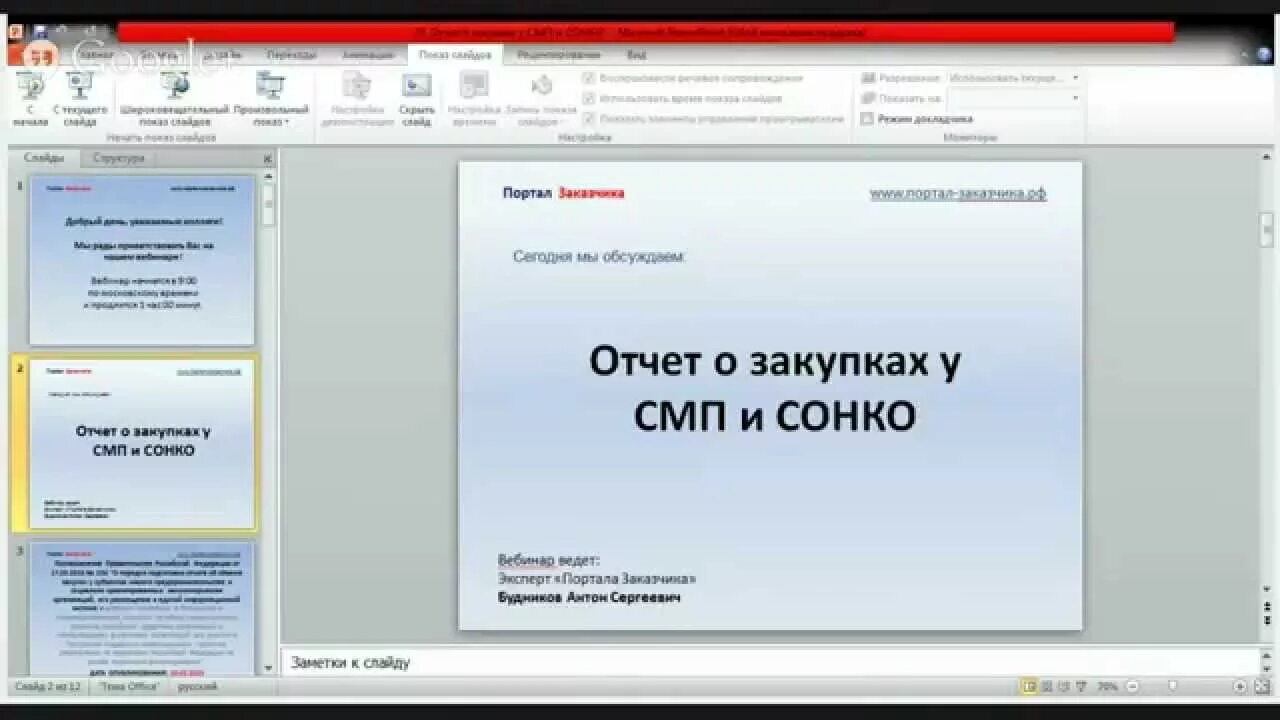The height and width of the screenshot is (720, 1280).
Task: Open the www.портал-заказчика.рф link
Action: tap(958, 193)
